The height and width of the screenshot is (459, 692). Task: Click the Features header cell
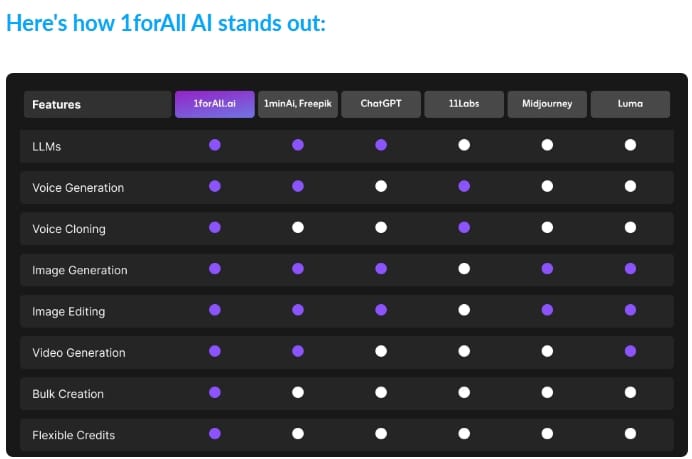(98, 104)
